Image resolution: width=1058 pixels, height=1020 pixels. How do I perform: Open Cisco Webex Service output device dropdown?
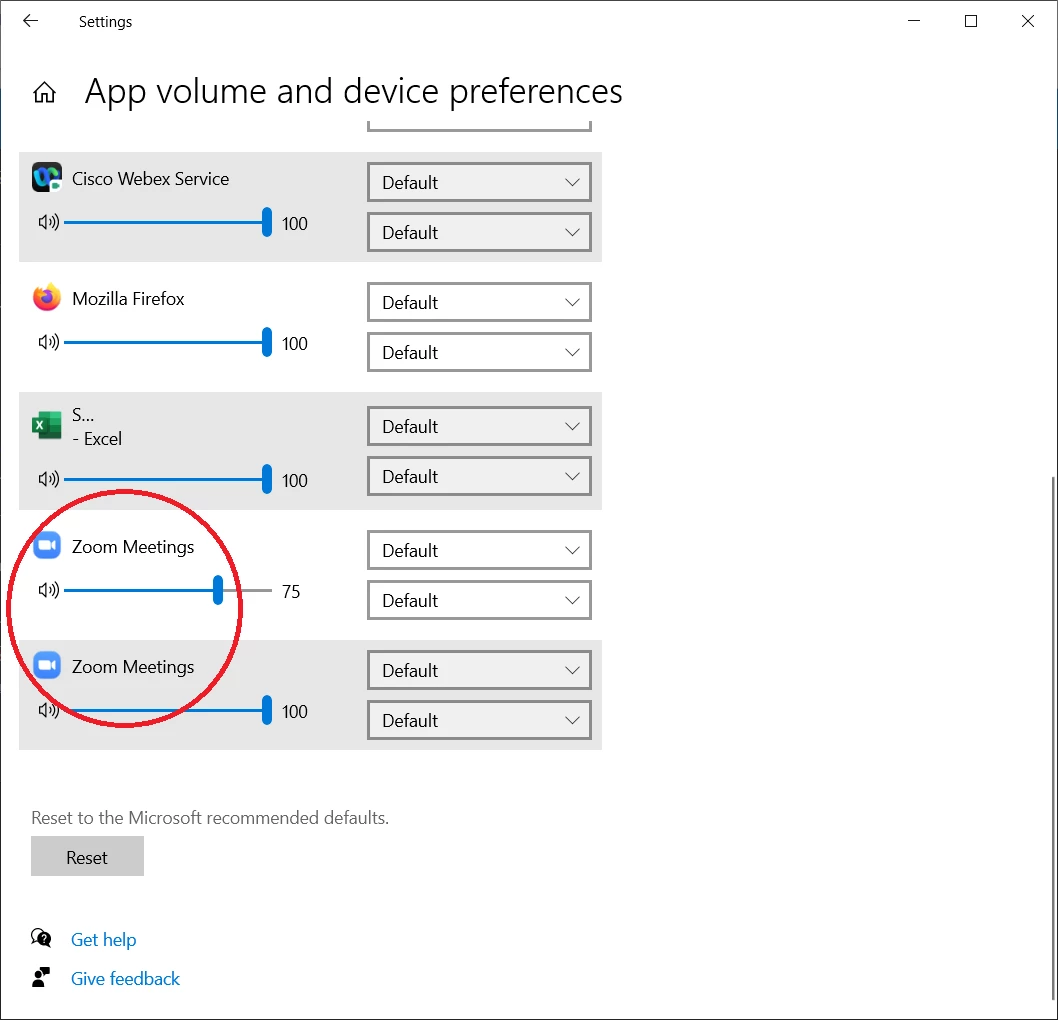pyautogui.click(x=479, y=182)
